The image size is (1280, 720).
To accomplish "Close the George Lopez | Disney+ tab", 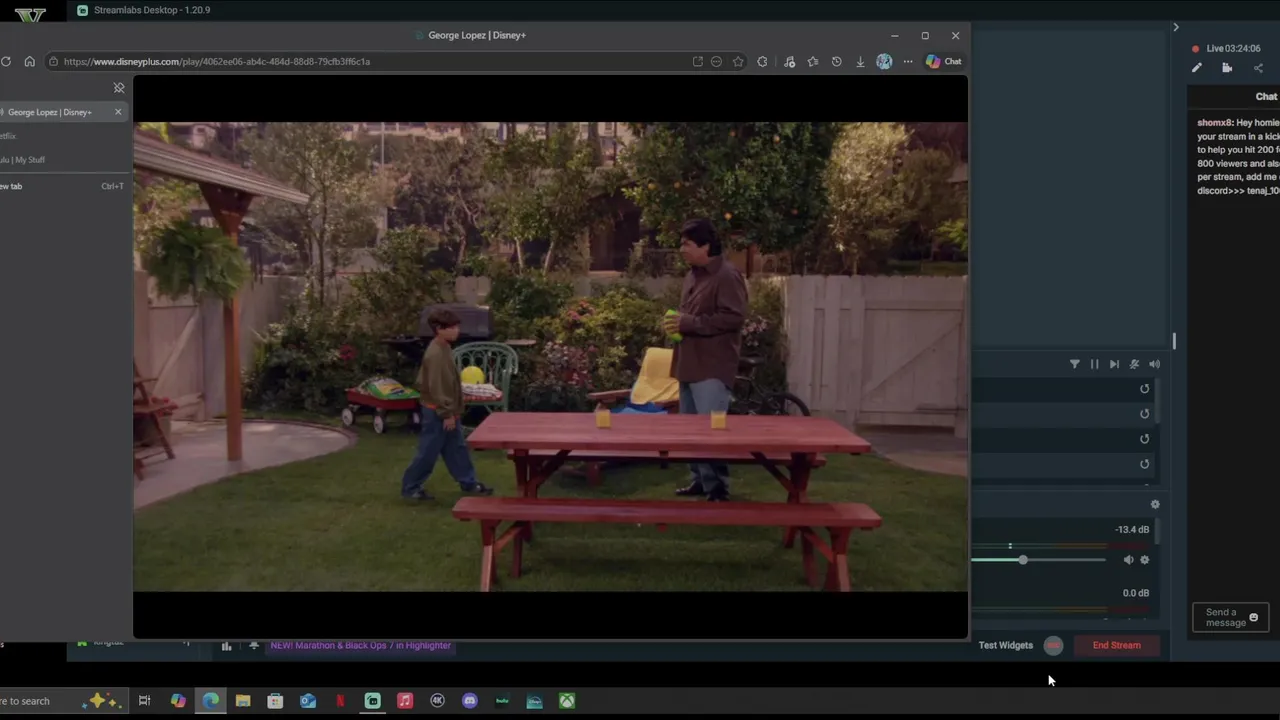I will (118, 112).
